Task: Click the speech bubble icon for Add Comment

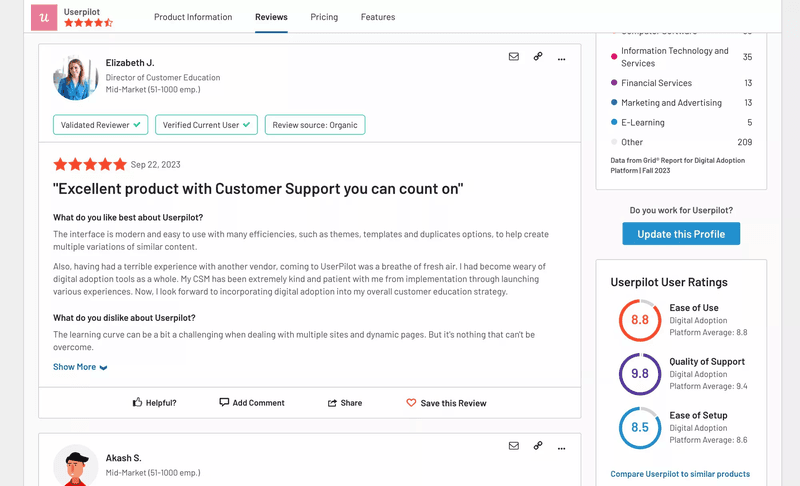Action: coord(224,402)
